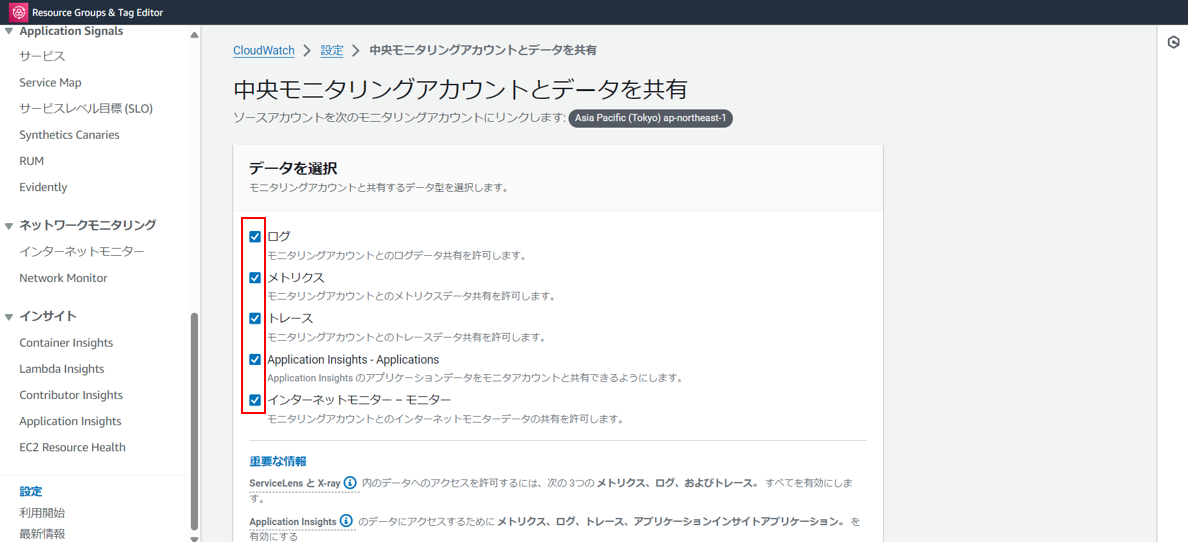
Task: Open Contributor Insights
Action: pyautogui.click(x=71, y=395)
